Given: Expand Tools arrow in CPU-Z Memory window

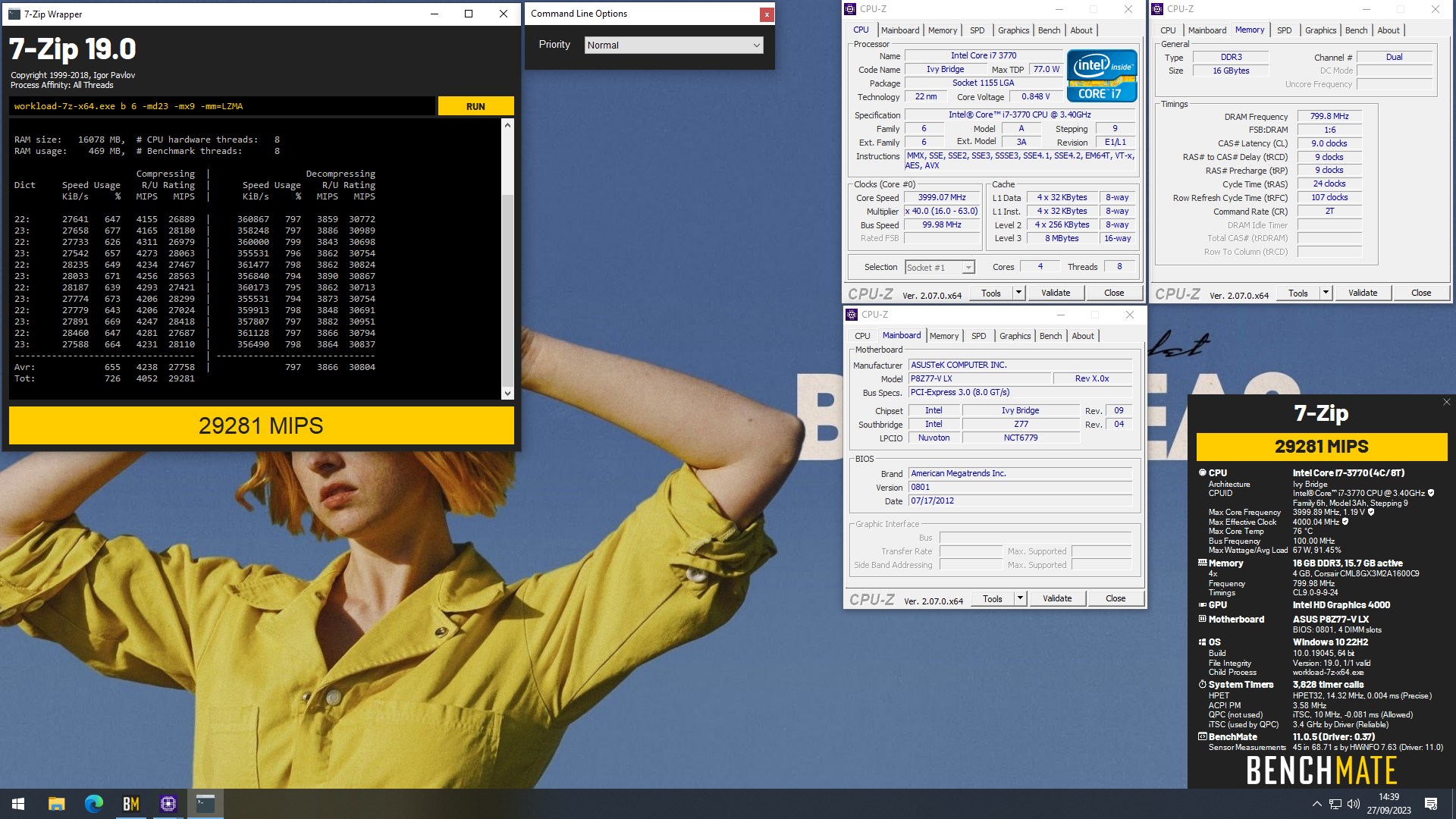Looking at the screenshot, I should point(1326,293).
